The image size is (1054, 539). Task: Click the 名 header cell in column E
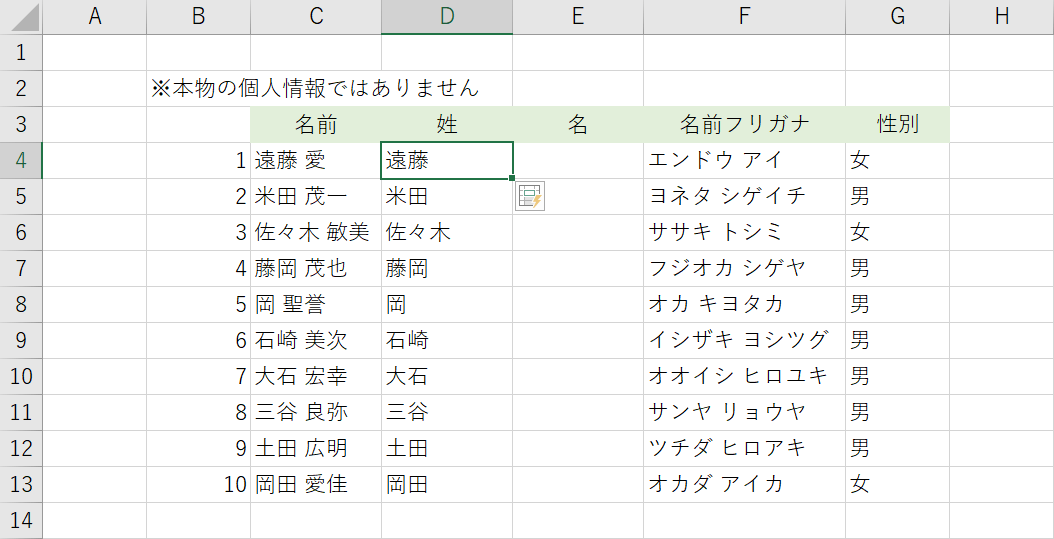click(578, 125)
